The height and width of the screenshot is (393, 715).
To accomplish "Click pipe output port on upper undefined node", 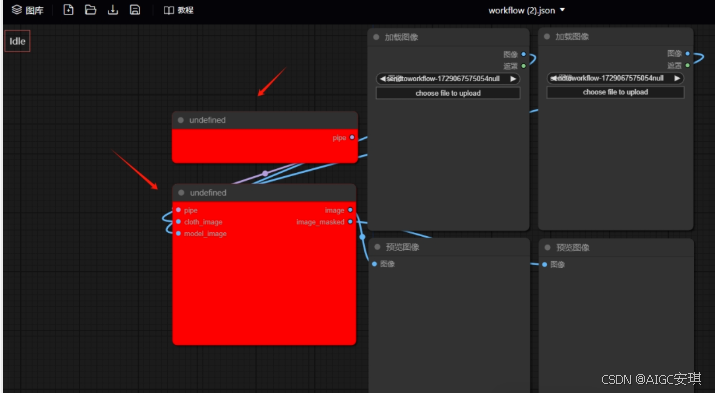I will pyautogui.click(x=352, y=137).
